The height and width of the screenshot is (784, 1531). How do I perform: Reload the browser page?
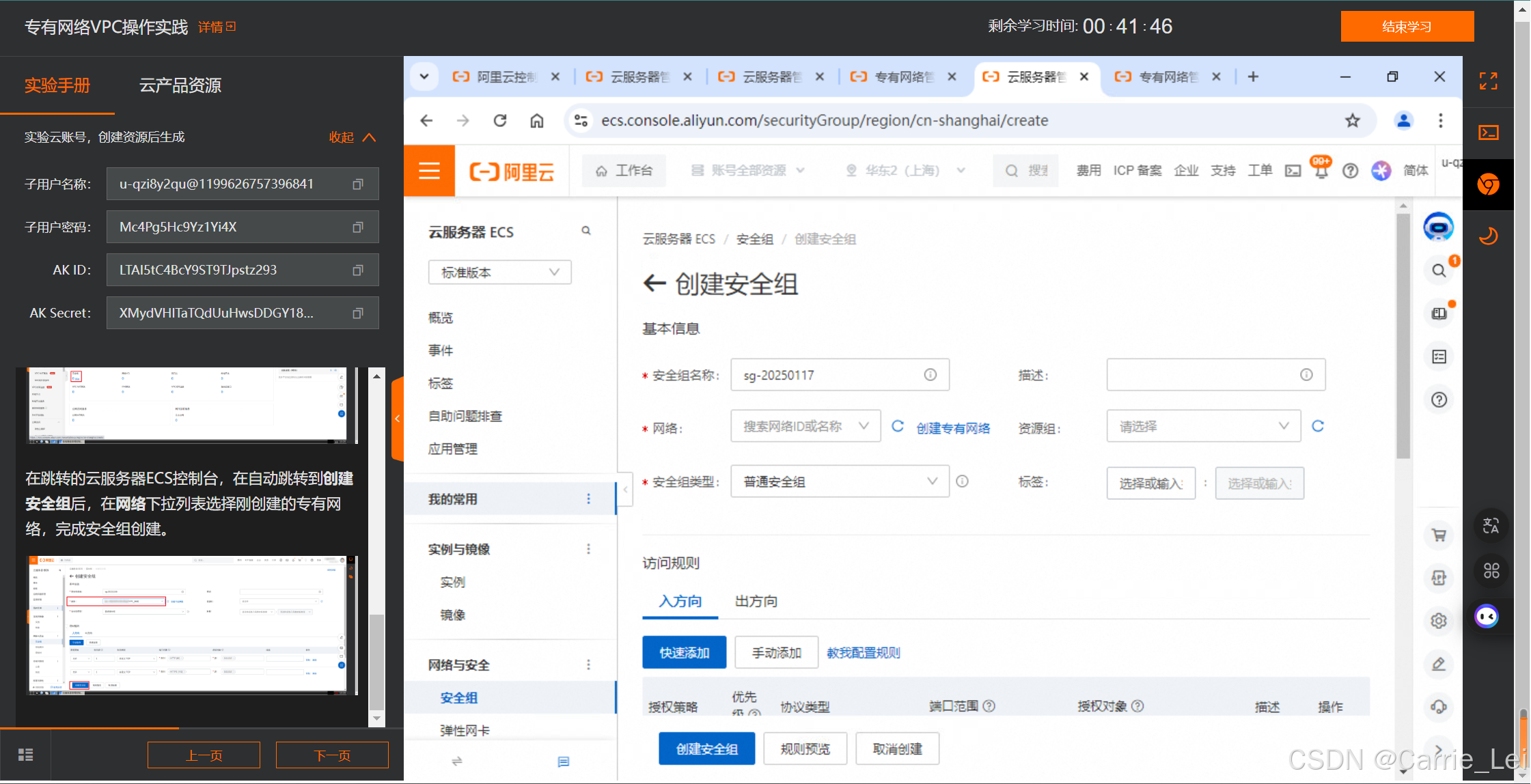[500, 121]
